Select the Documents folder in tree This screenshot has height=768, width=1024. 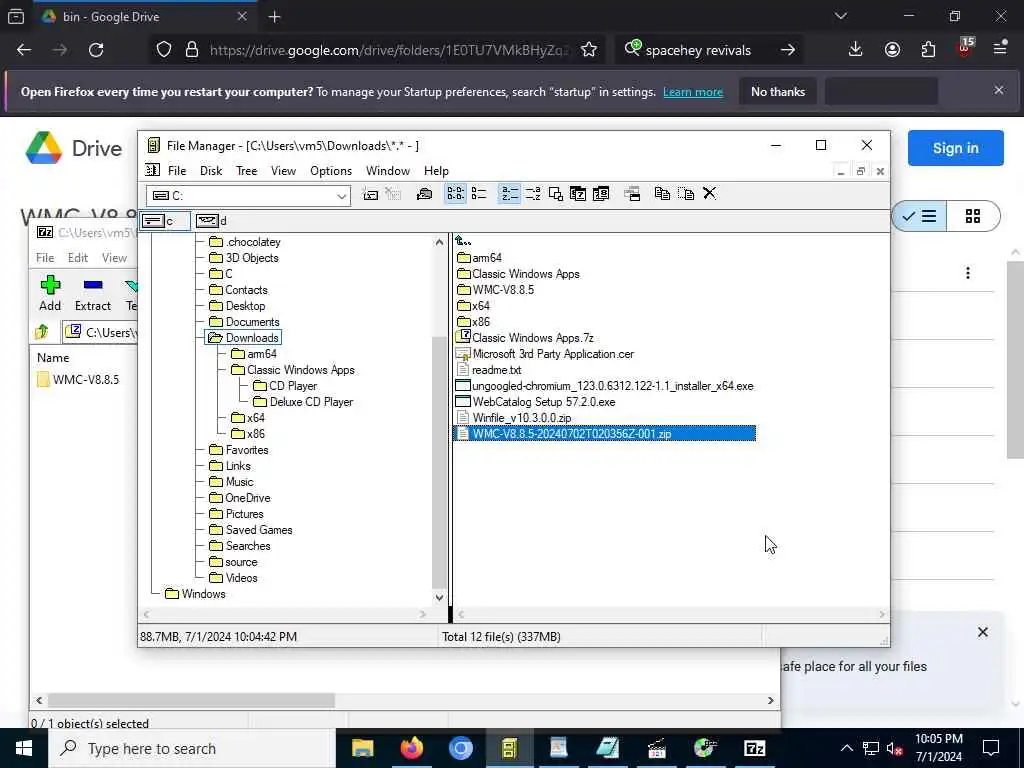(x=244, y=322)
